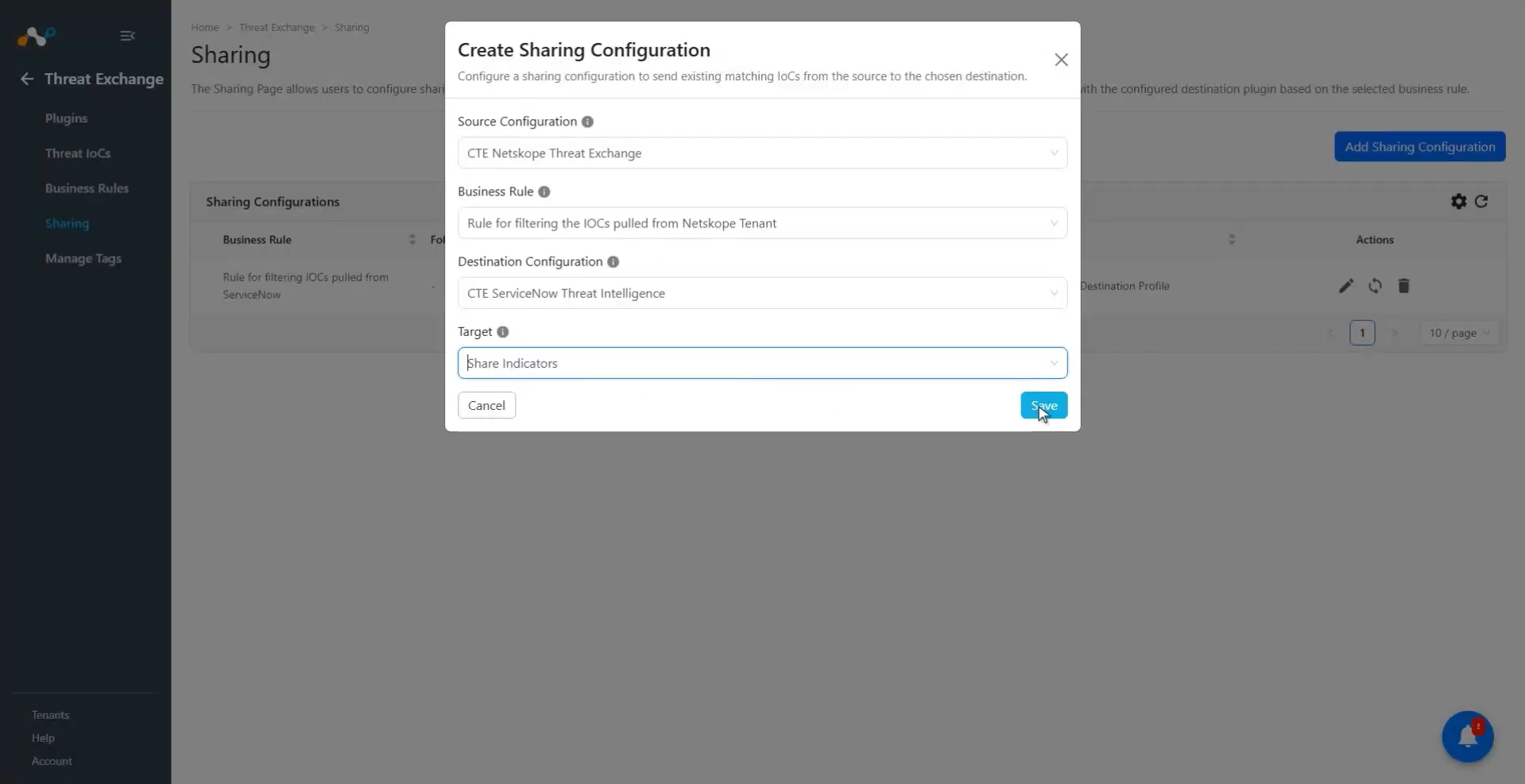Viewport: 1525px width, 784px height.
Task: Open table settings gear icon
Action: coord(1459,202)
